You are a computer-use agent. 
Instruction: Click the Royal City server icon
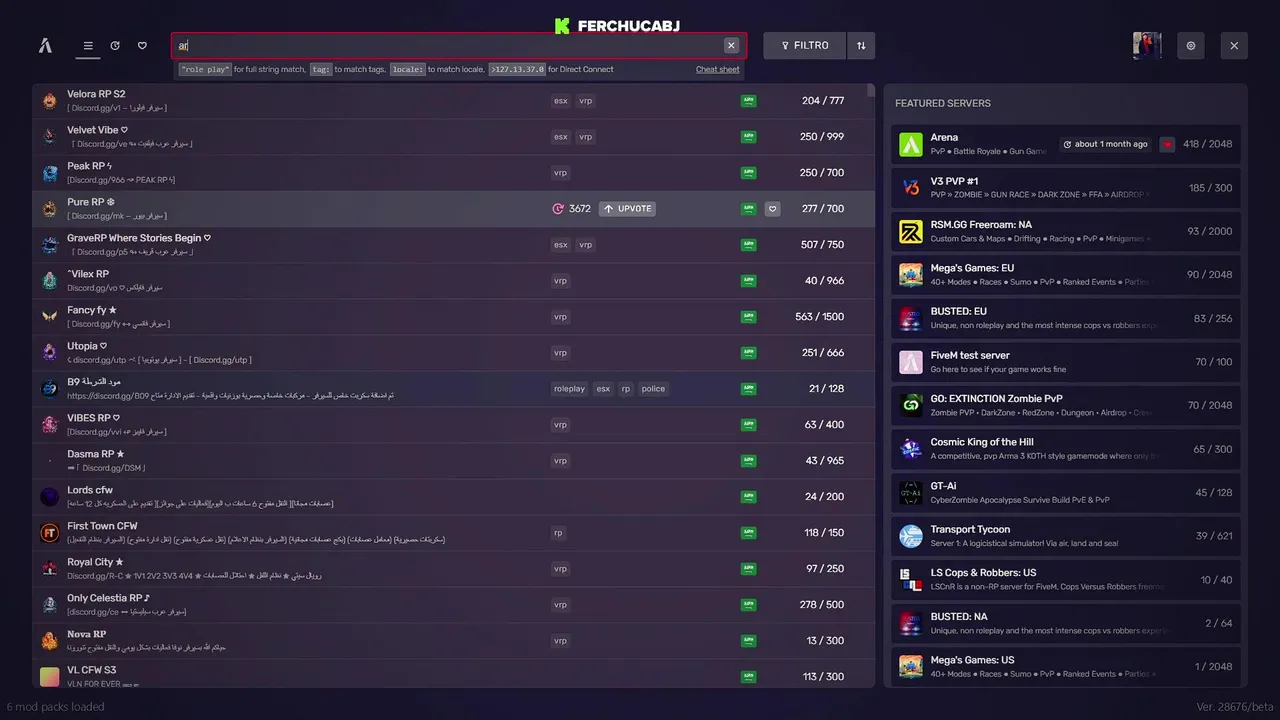pos(50,569)
